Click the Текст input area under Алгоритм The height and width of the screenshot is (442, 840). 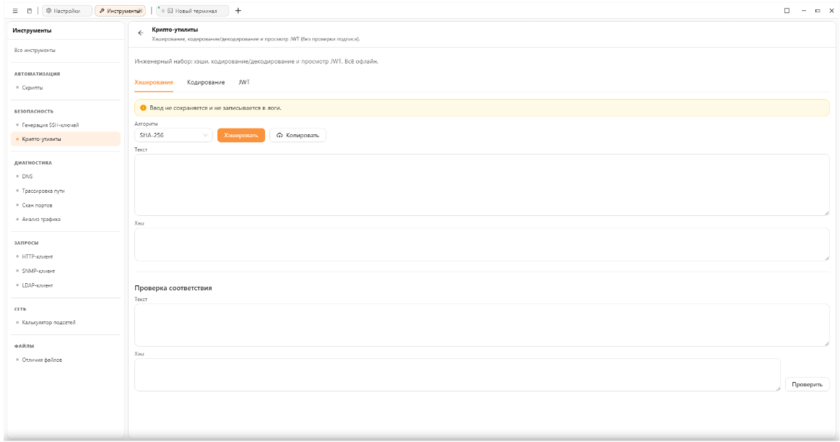pos(481,183)
